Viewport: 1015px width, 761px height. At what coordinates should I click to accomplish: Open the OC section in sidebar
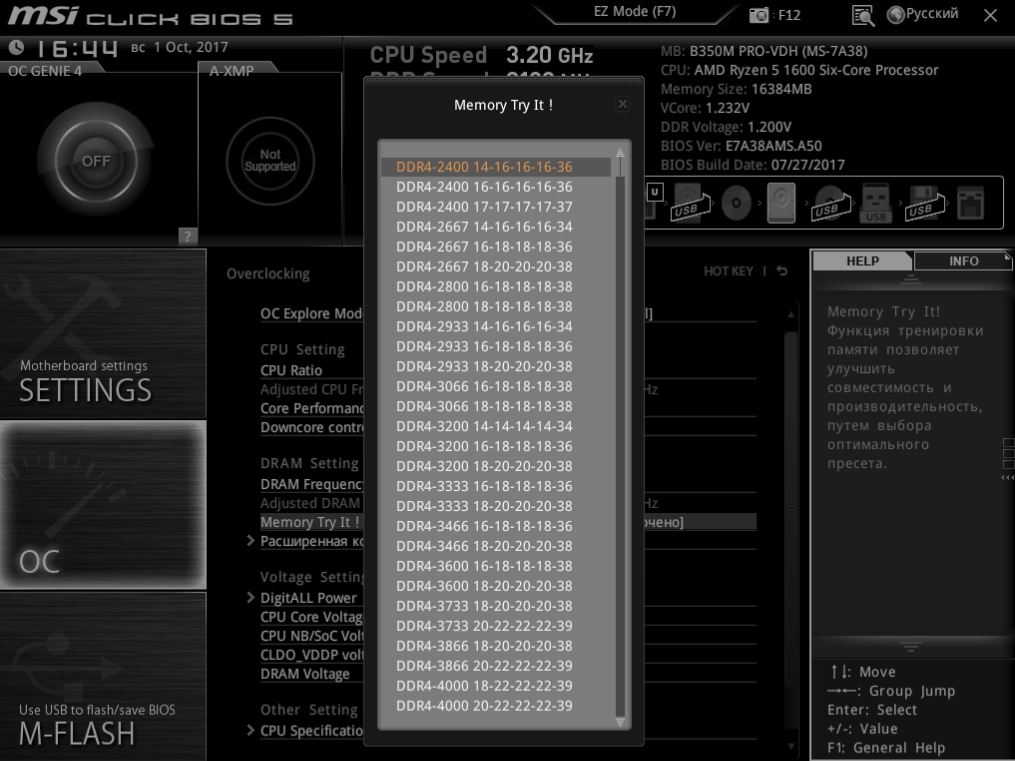pyautogui.click(x=104, y=505)
